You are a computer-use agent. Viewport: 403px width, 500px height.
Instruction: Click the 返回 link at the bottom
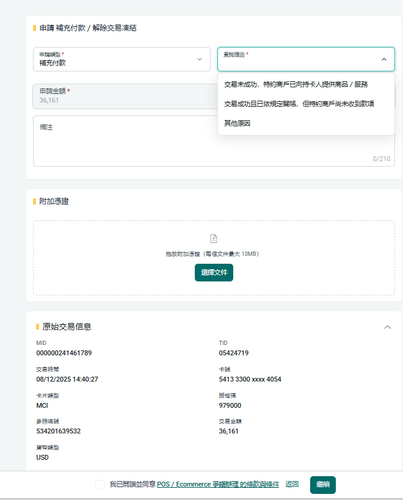292,484
